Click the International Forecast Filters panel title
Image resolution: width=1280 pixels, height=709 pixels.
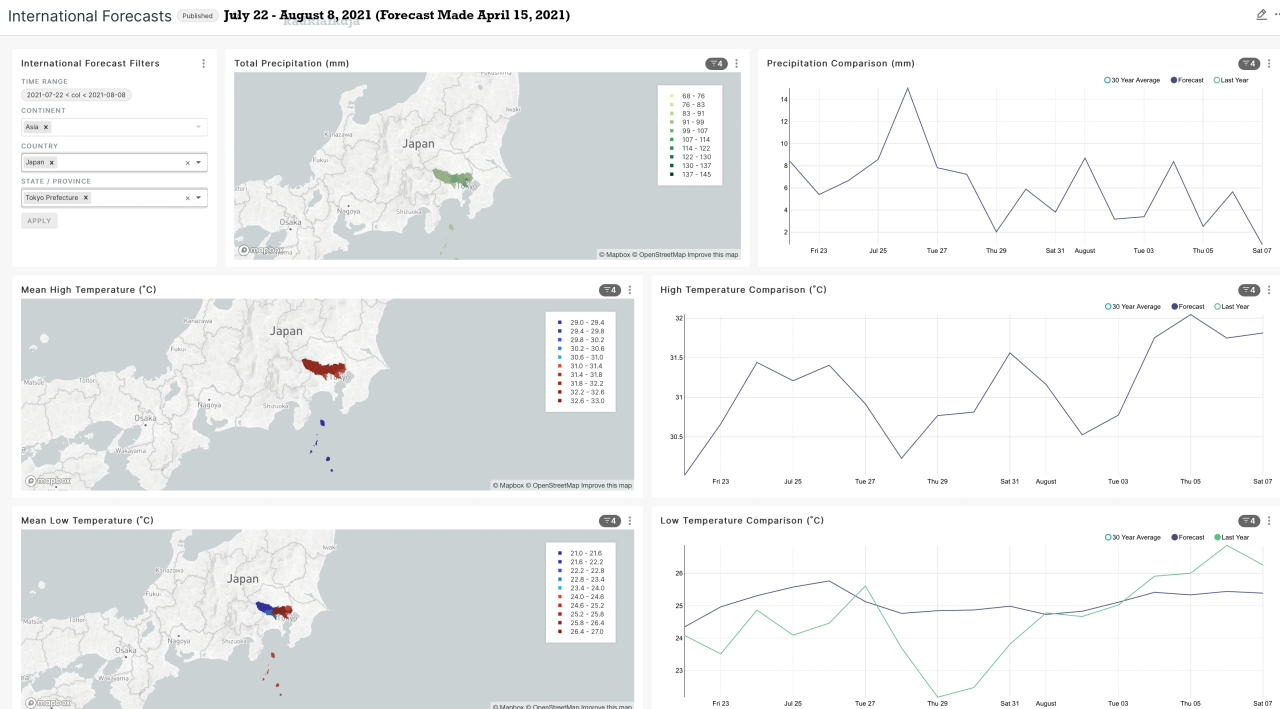tap(90, 63)
